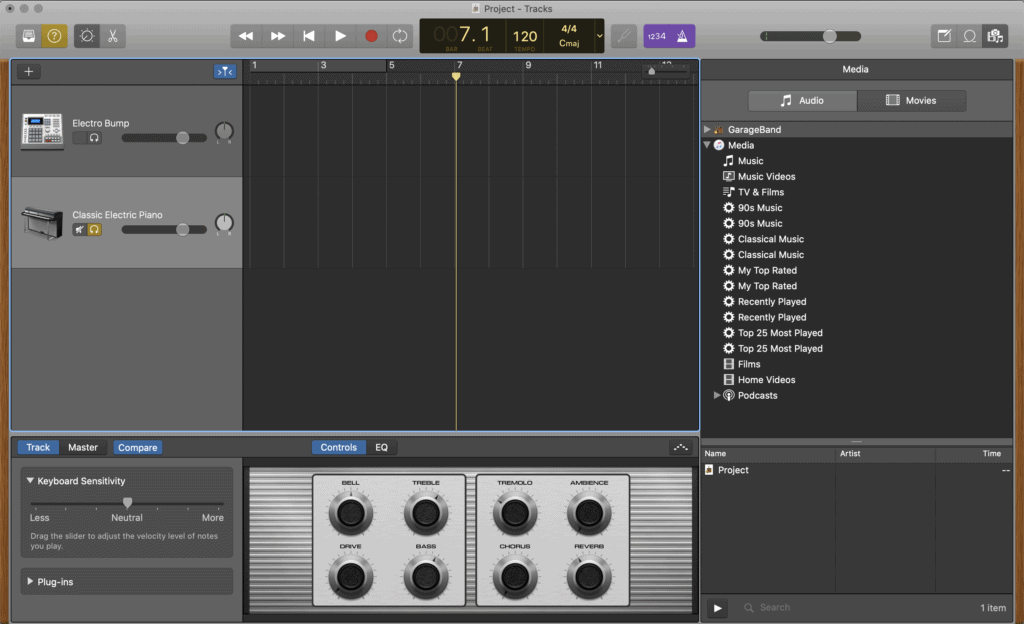Viewport: 1024px width, 624px height.
Task: Open the Editors panel with the scissors icon
Action: pos(115,36)
